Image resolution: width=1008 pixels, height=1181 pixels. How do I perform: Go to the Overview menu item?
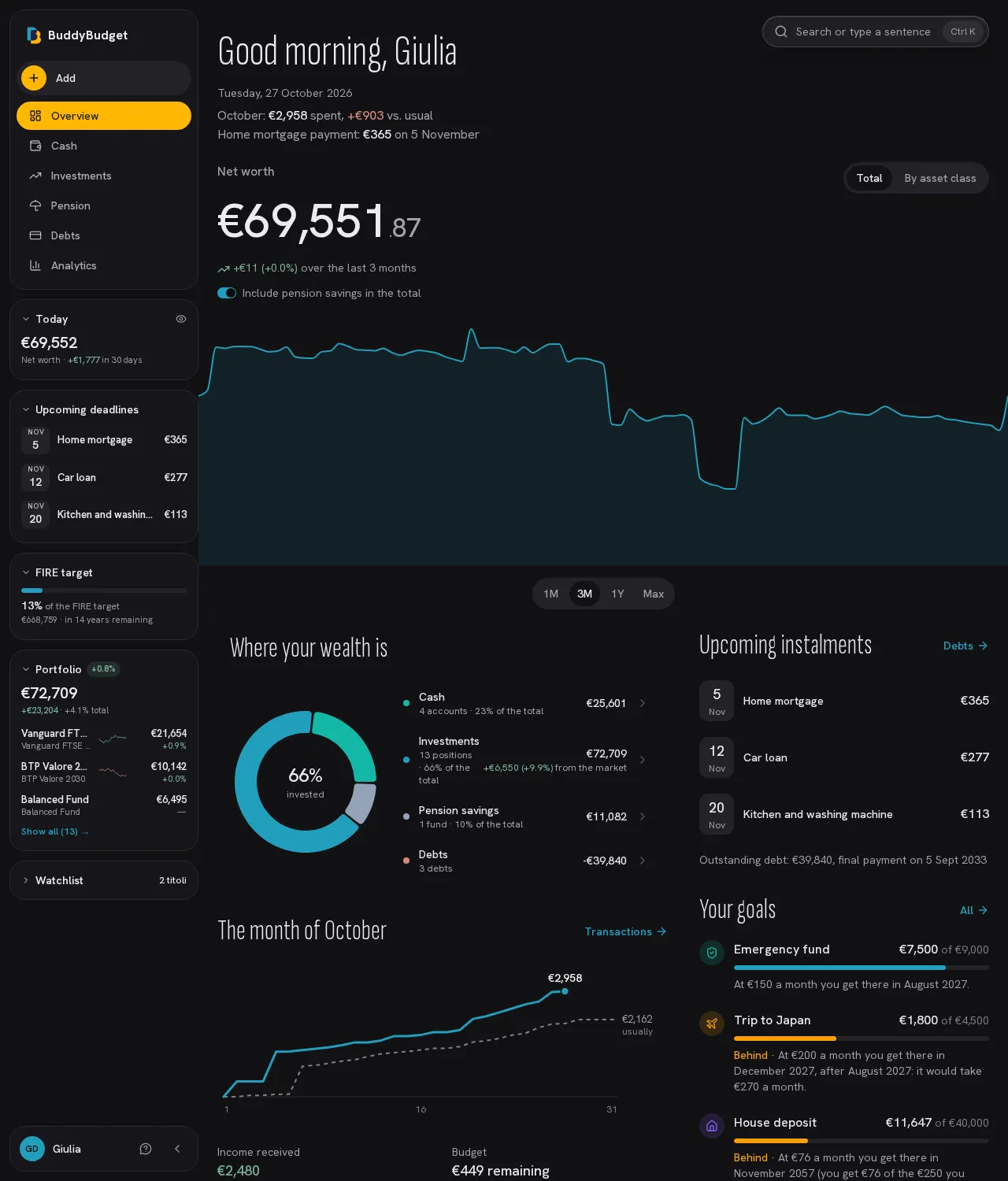[x=104, y=116]
